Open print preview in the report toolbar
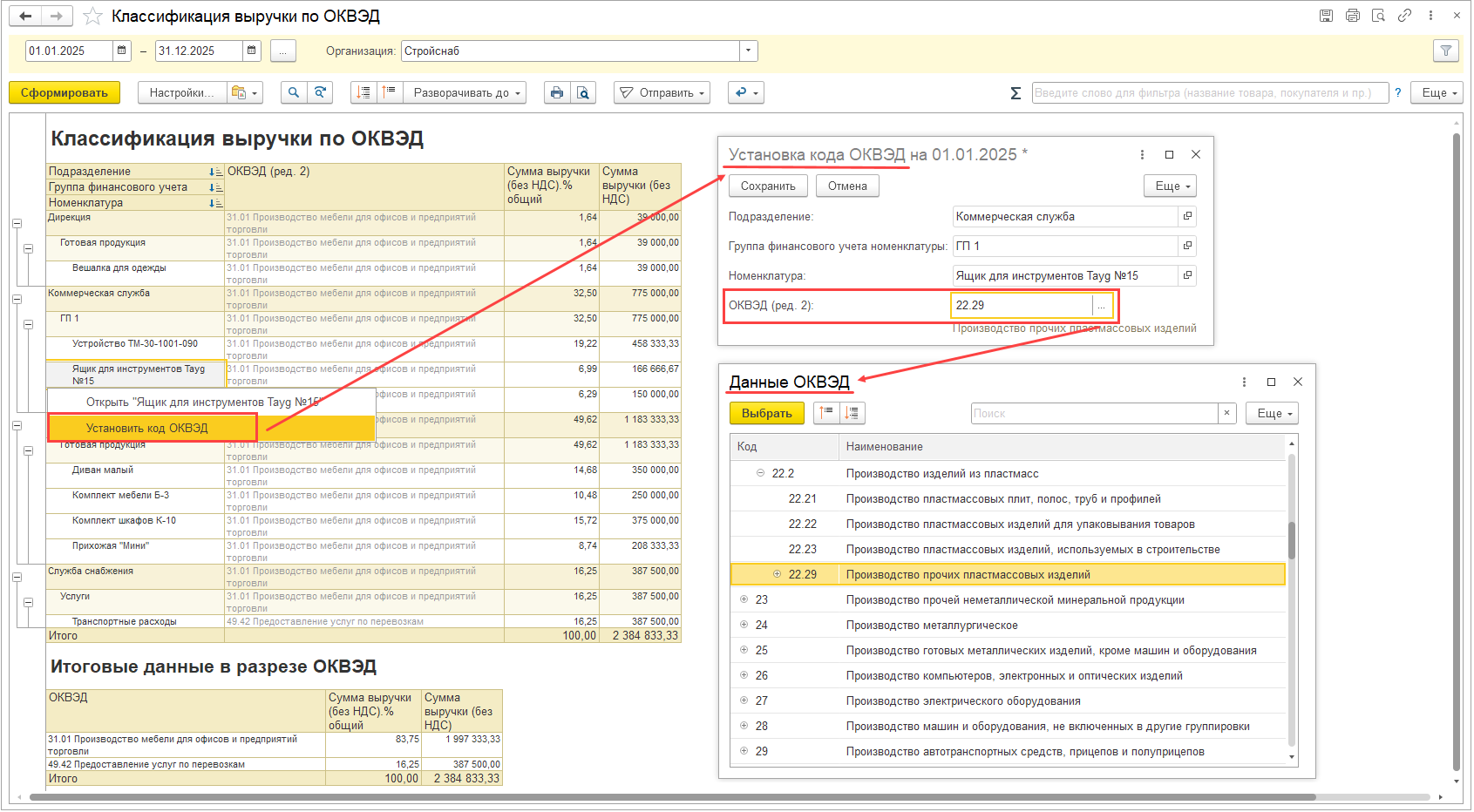The image size is (1474, 812). [x=583, y=92]
